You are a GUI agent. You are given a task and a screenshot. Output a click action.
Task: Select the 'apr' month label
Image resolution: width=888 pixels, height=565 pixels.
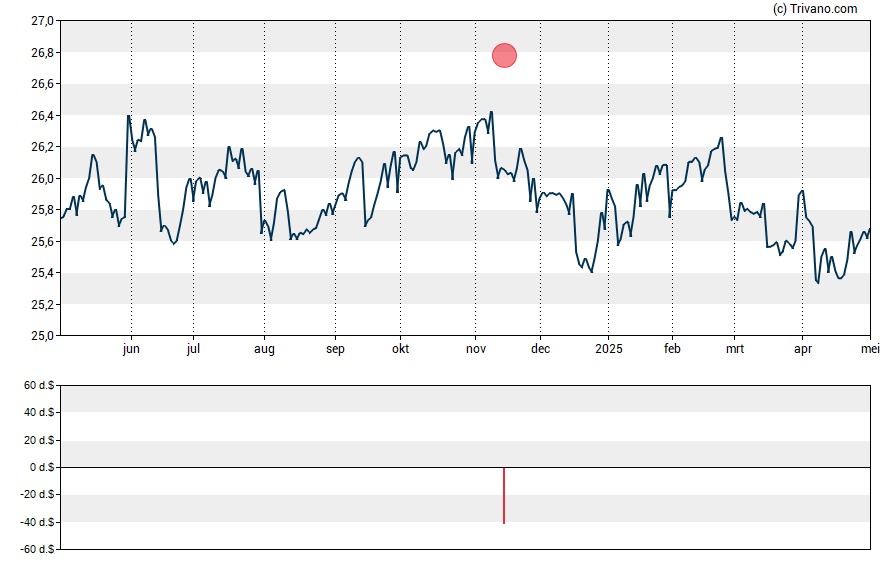pos(802,349)
